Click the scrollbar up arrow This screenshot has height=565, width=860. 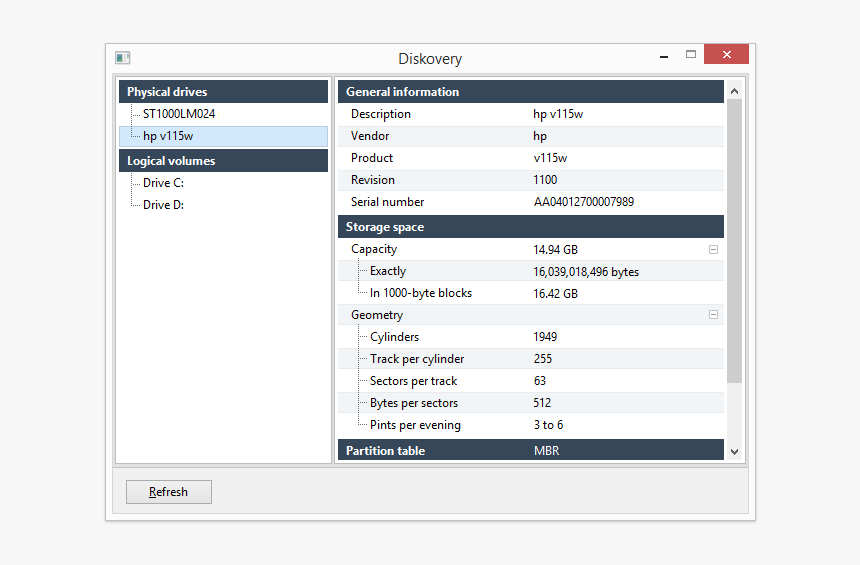(735, 91)
